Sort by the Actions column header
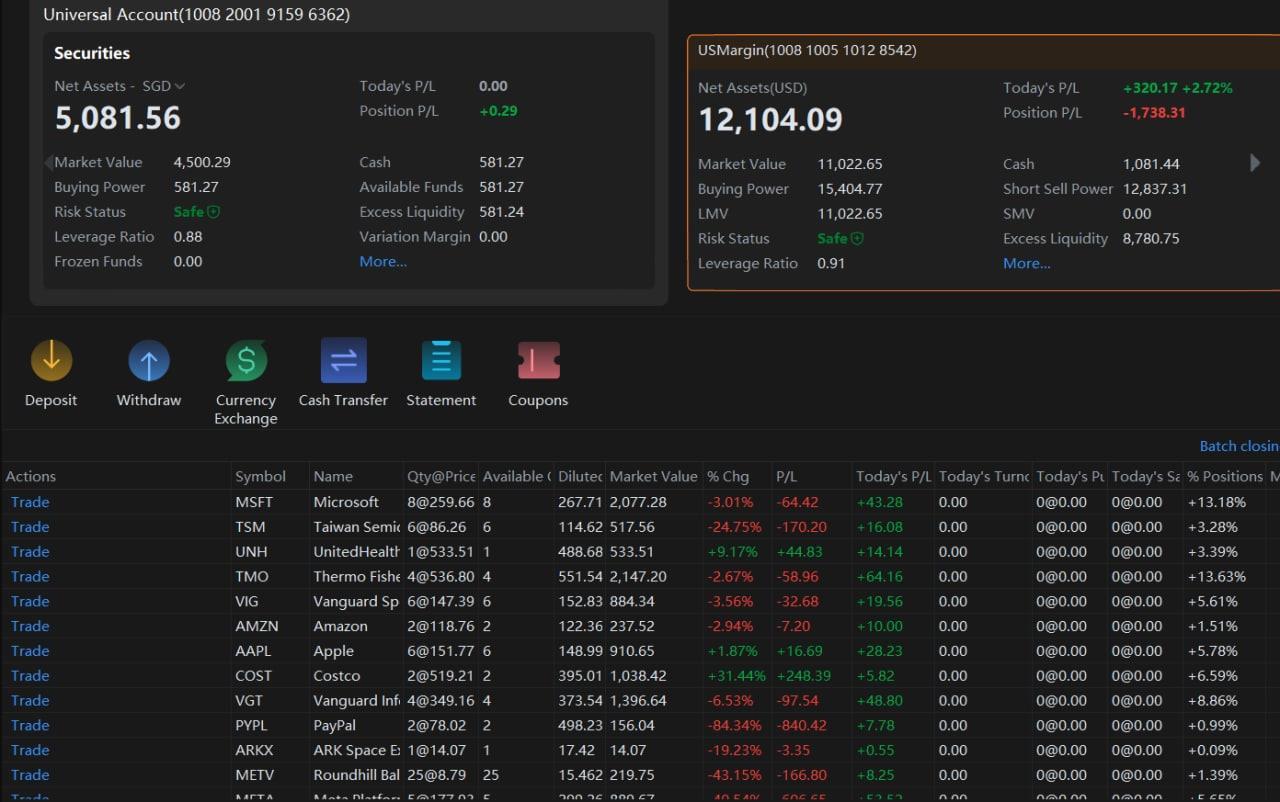This screenshot has height=802, width=1280. click(x=31, y=477)
